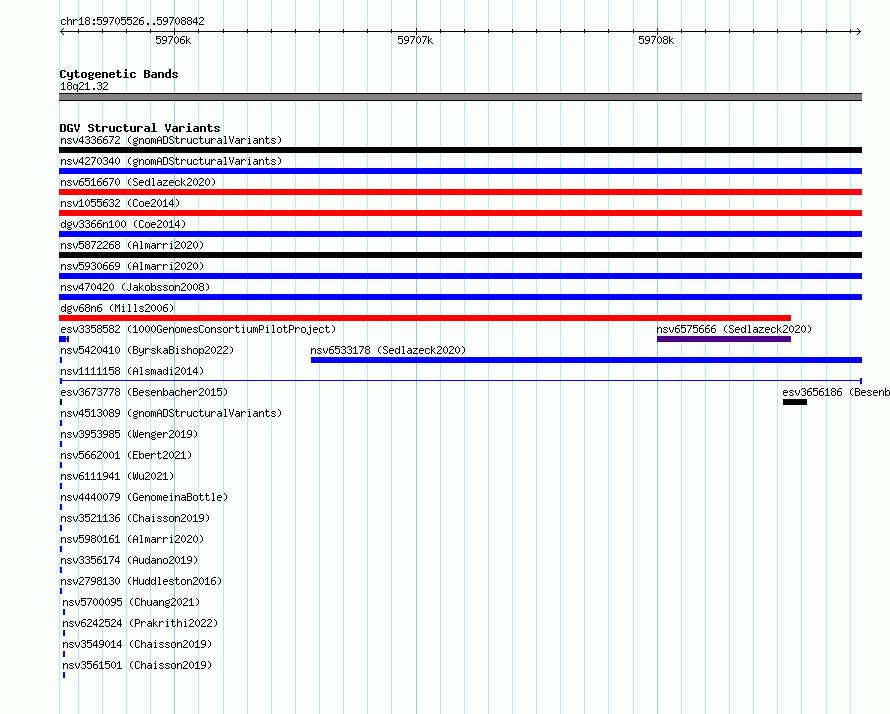Image resolution: width=890 pixels, height=714 pixels.
Task: Click the thin blue nsv1111158 variant line
Action: (460, 381)
